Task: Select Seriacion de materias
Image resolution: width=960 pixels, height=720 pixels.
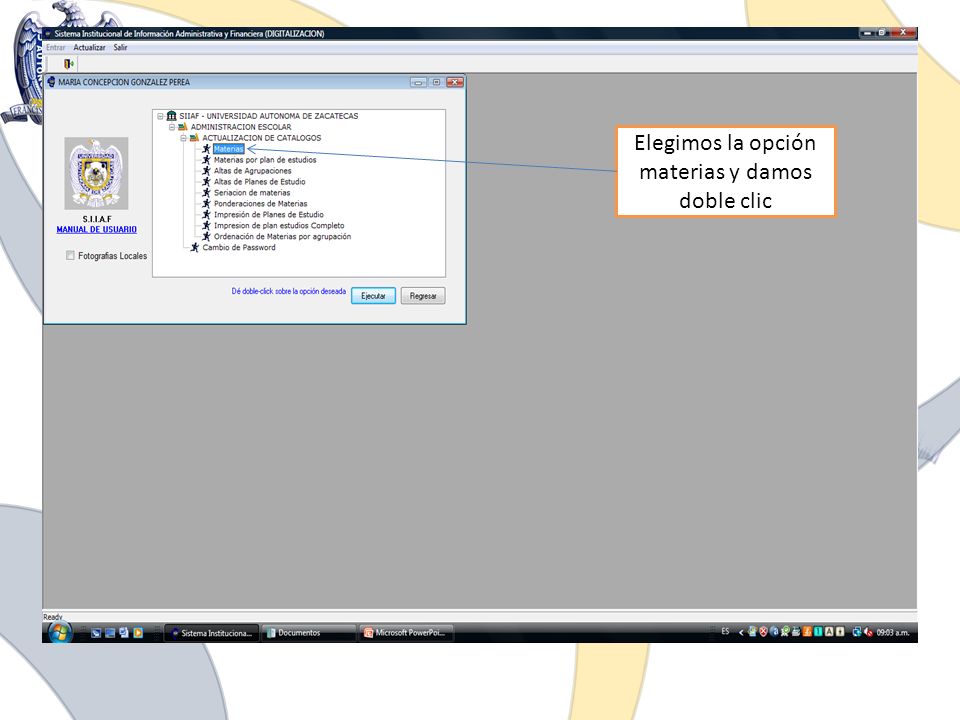Action: [x=252, y=193]
